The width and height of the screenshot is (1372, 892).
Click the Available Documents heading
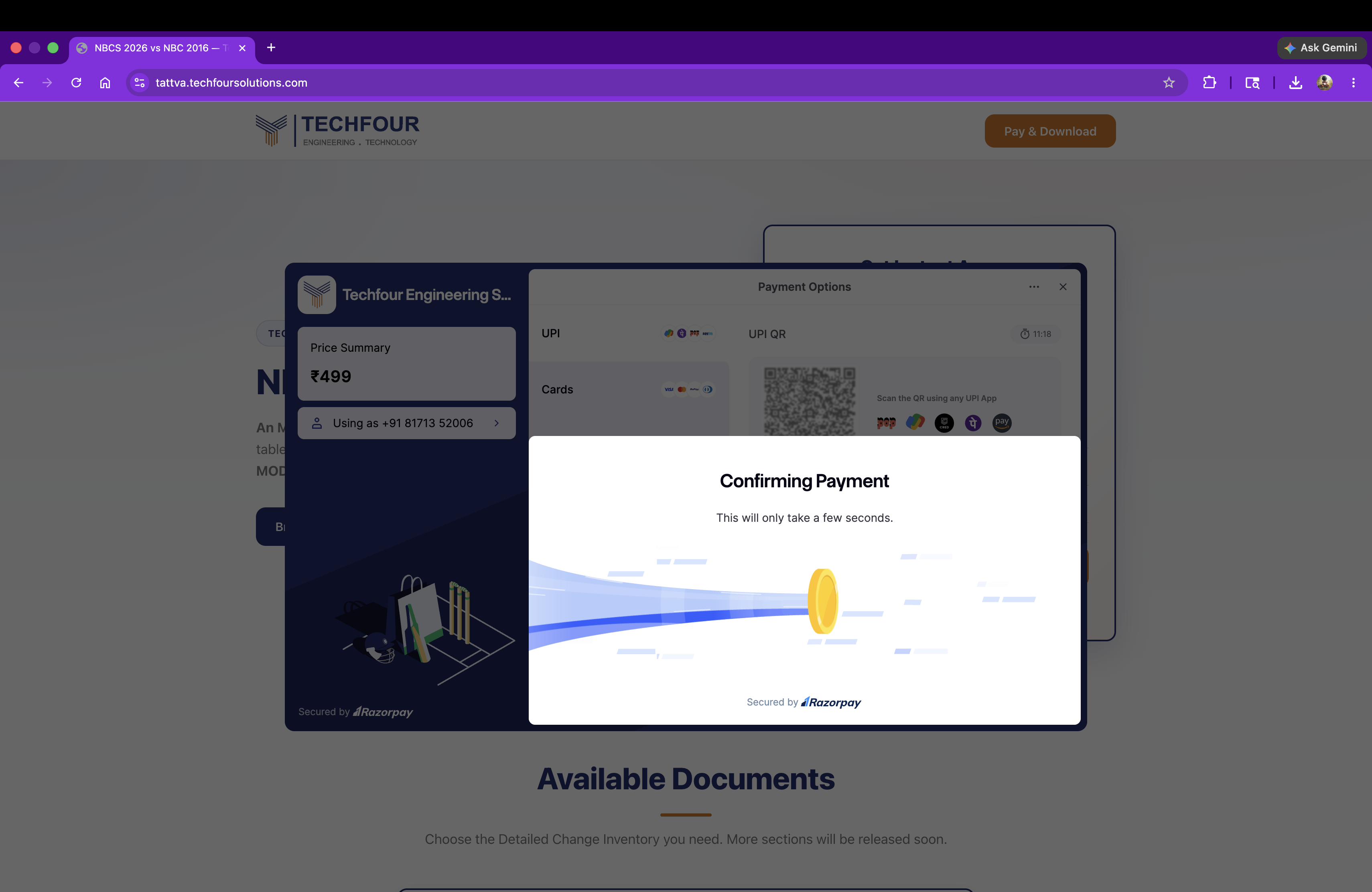pyautogui.click(x=686, y=779)
